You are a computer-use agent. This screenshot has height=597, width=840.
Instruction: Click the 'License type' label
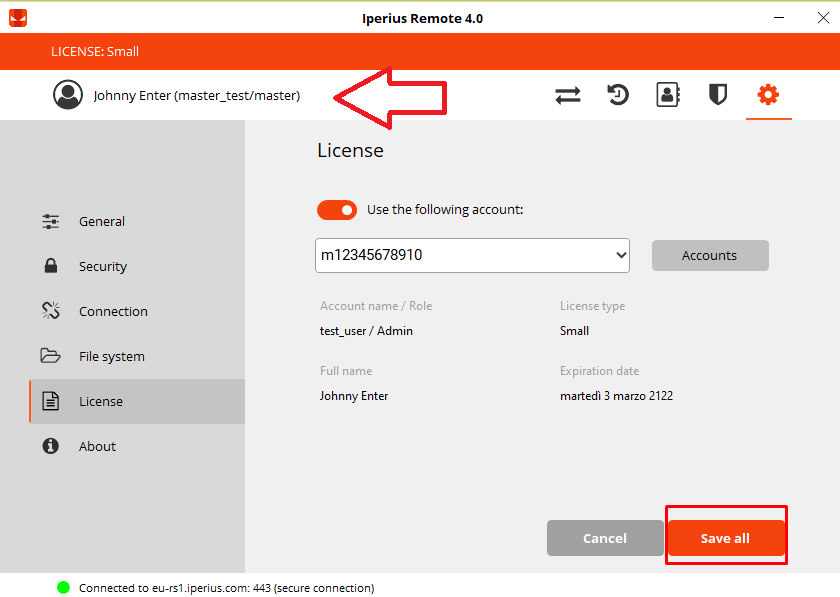coord(592,306)
